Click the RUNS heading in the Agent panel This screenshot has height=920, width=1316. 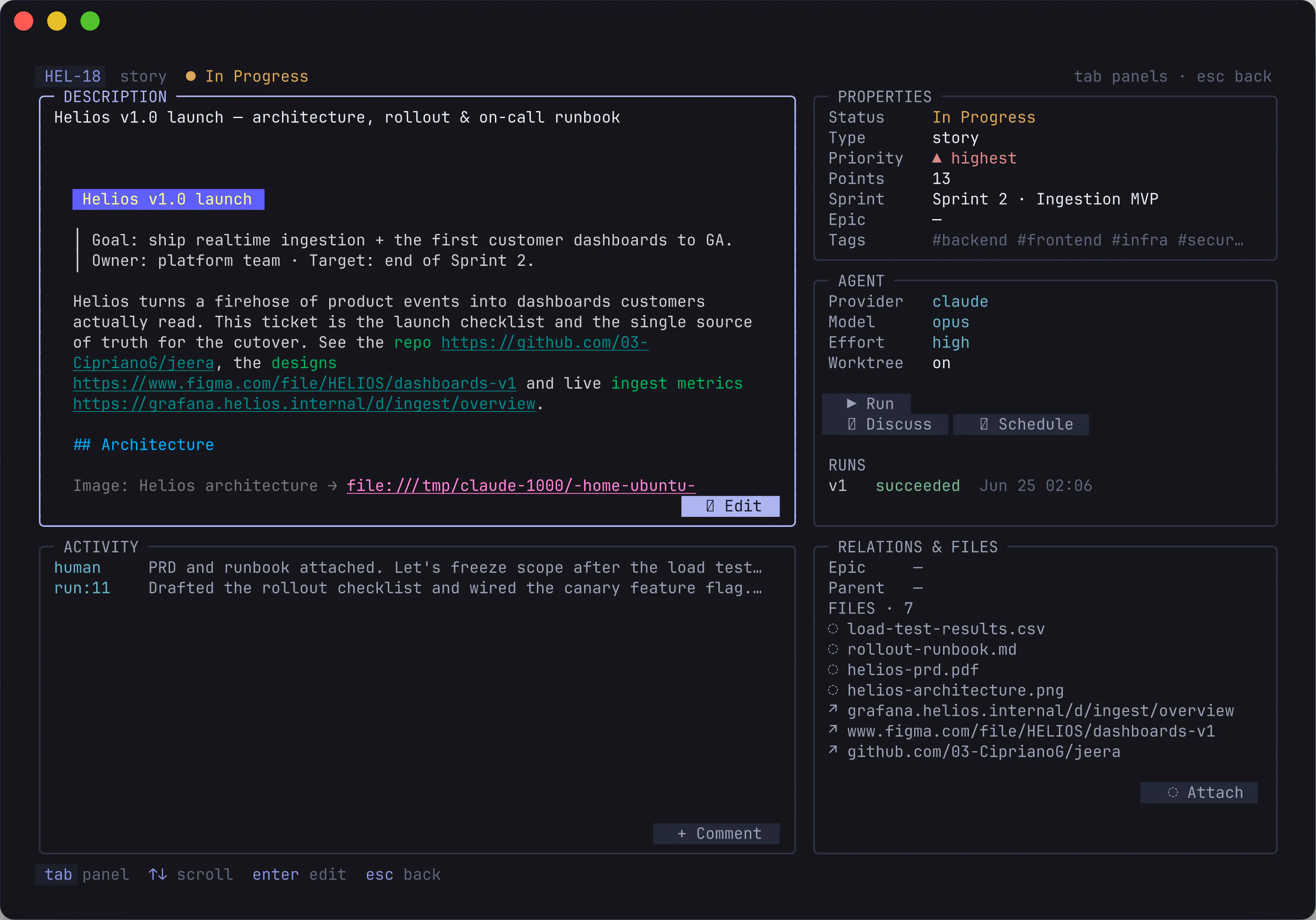pyautogui.click(x=846, y=465)
